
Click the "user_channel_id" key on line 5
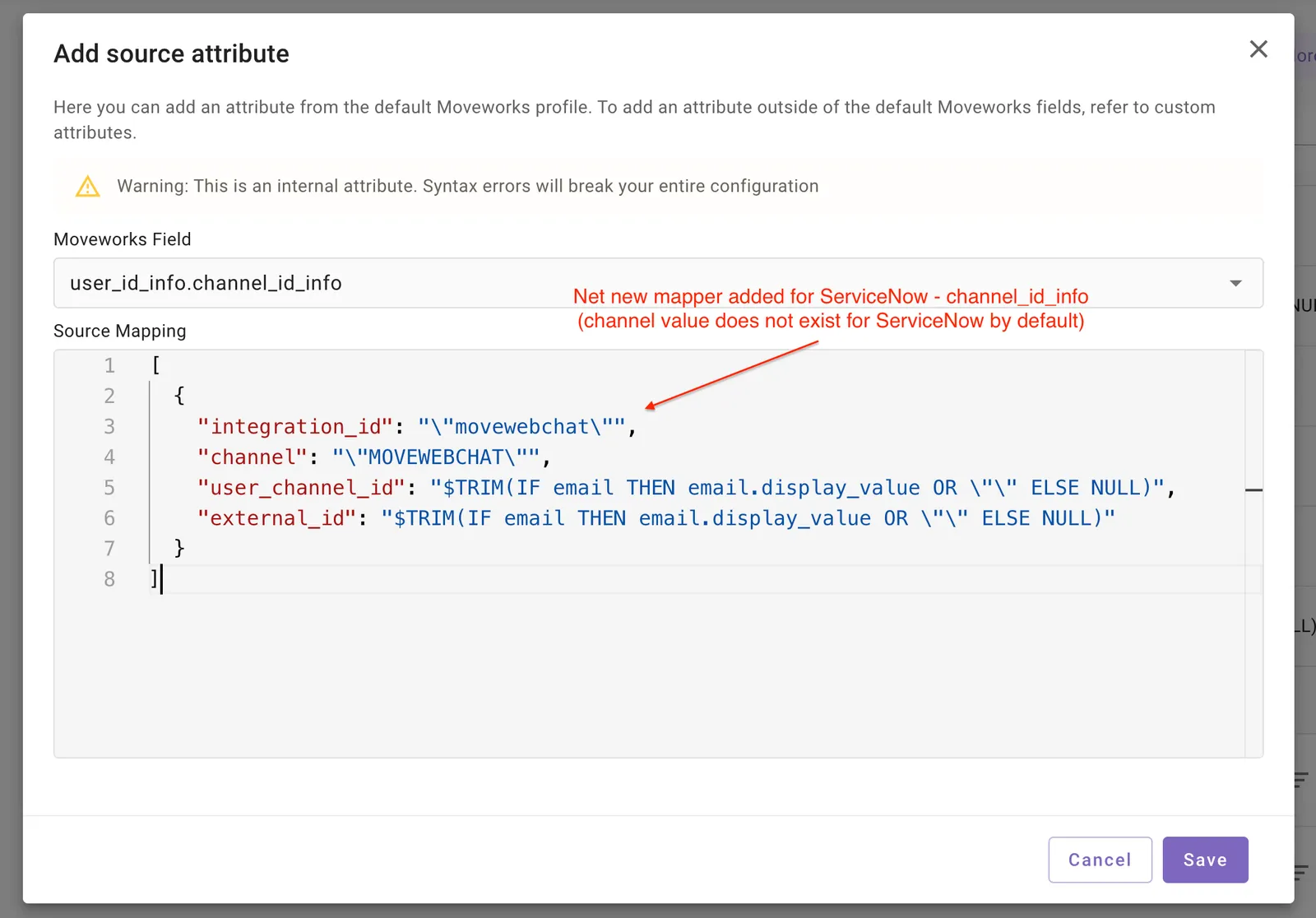301,488
